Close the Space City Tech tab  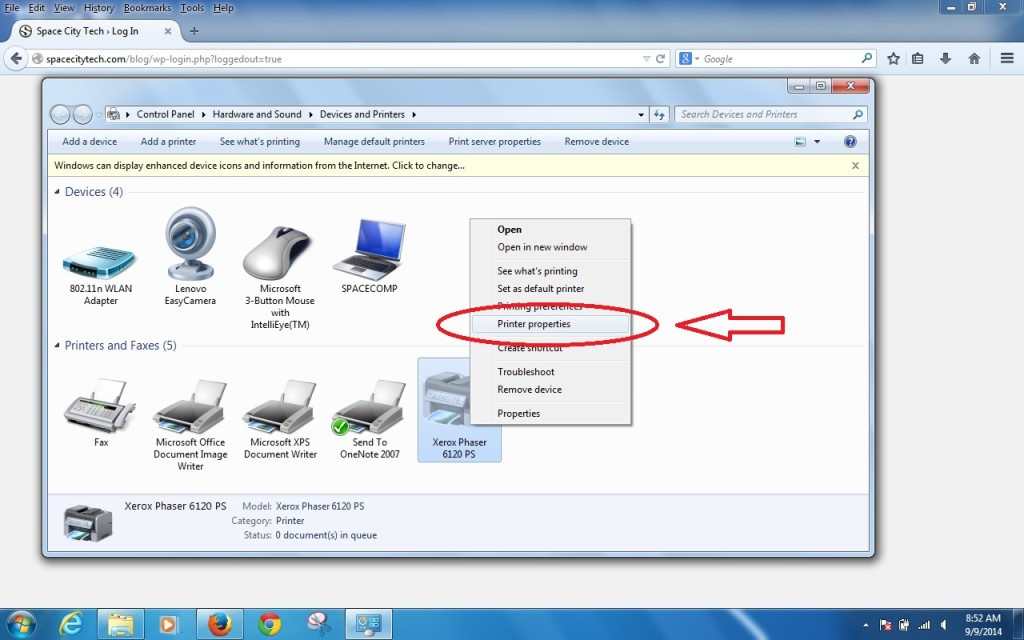pos(168,31)
